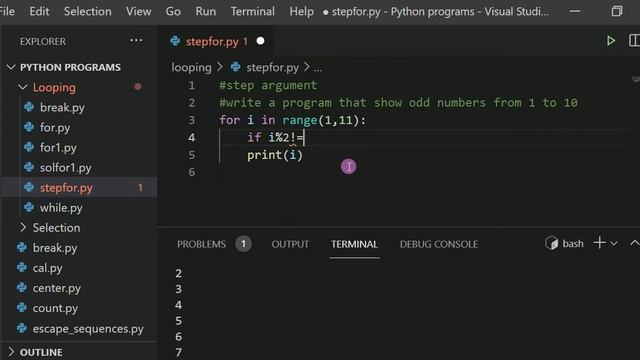Switch to the OUTPUT tab
This screenshot has height=360, width=640.
[290, 244]
